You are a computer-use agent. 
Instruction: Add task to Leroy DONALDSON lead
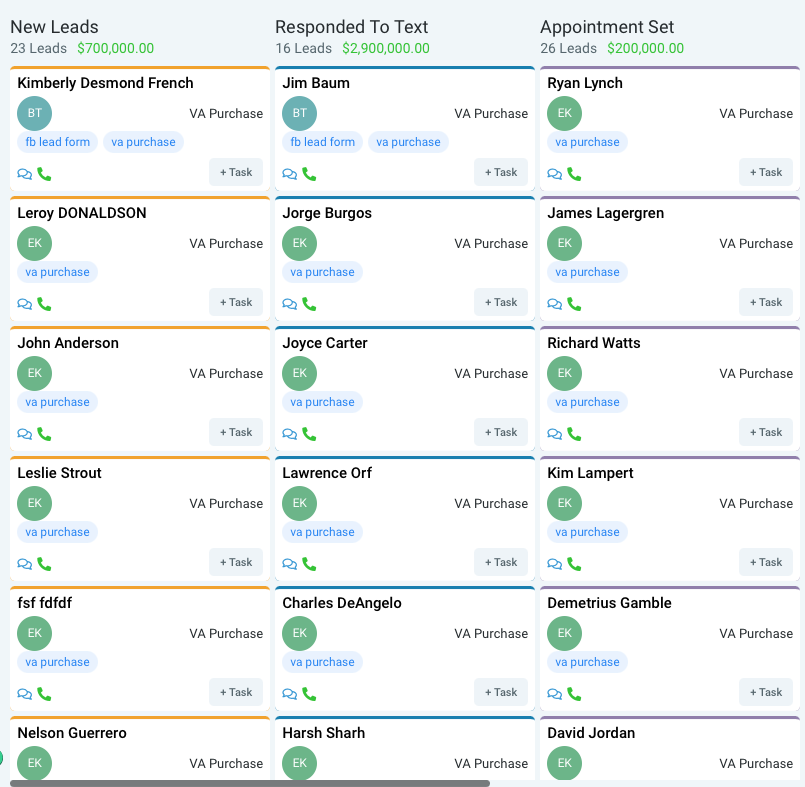(236, 302)
